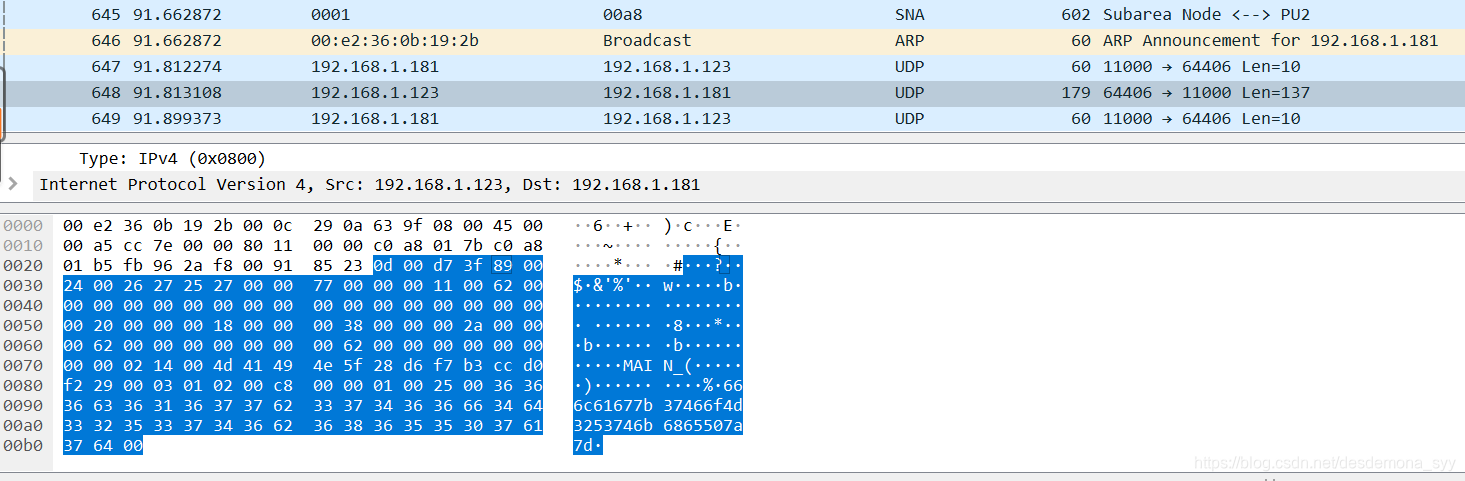Image resolution: width=1465 pixels, height=481 pixels.
Task: Click time 91.899373
Action: point(177,119)
